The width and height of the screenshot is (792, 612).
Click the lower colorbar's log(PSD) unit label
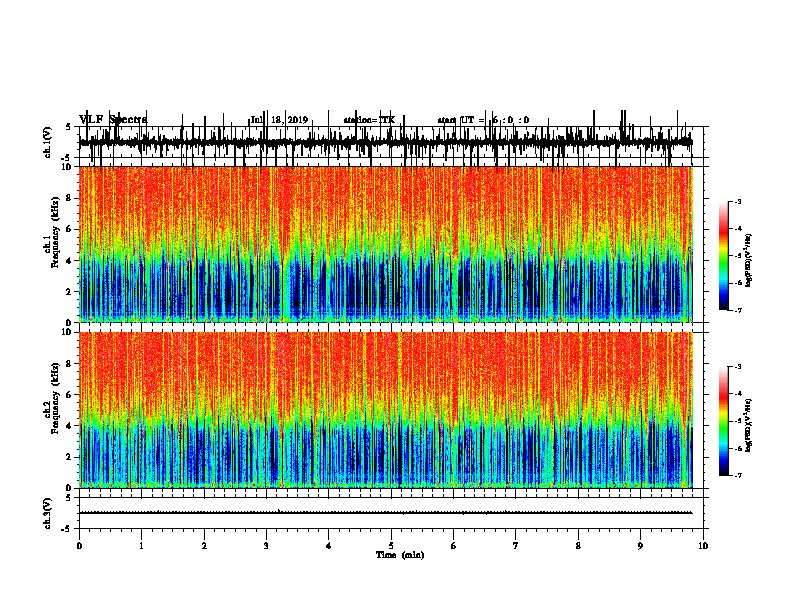pos(749,425)
